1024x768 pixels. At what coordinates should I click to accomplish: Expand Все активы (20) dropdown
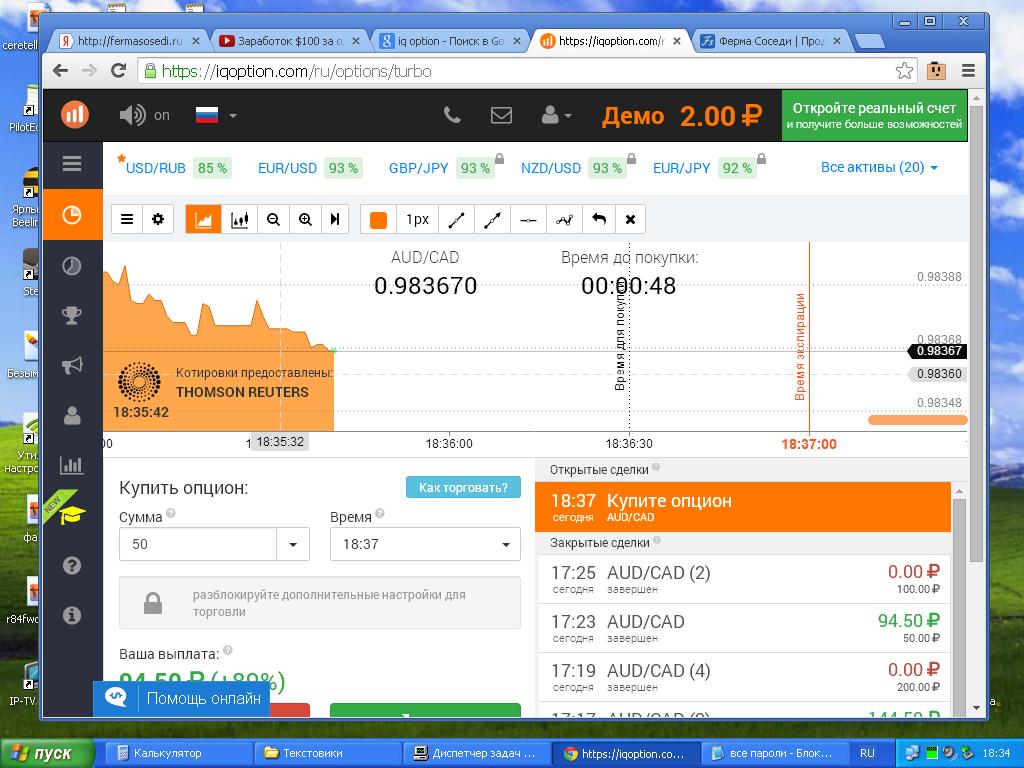click(x=878, y=167)
